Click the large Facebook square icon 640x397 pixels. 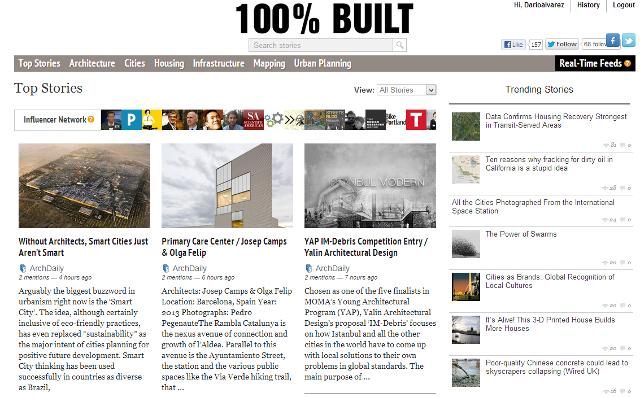[x=613, y=40]
